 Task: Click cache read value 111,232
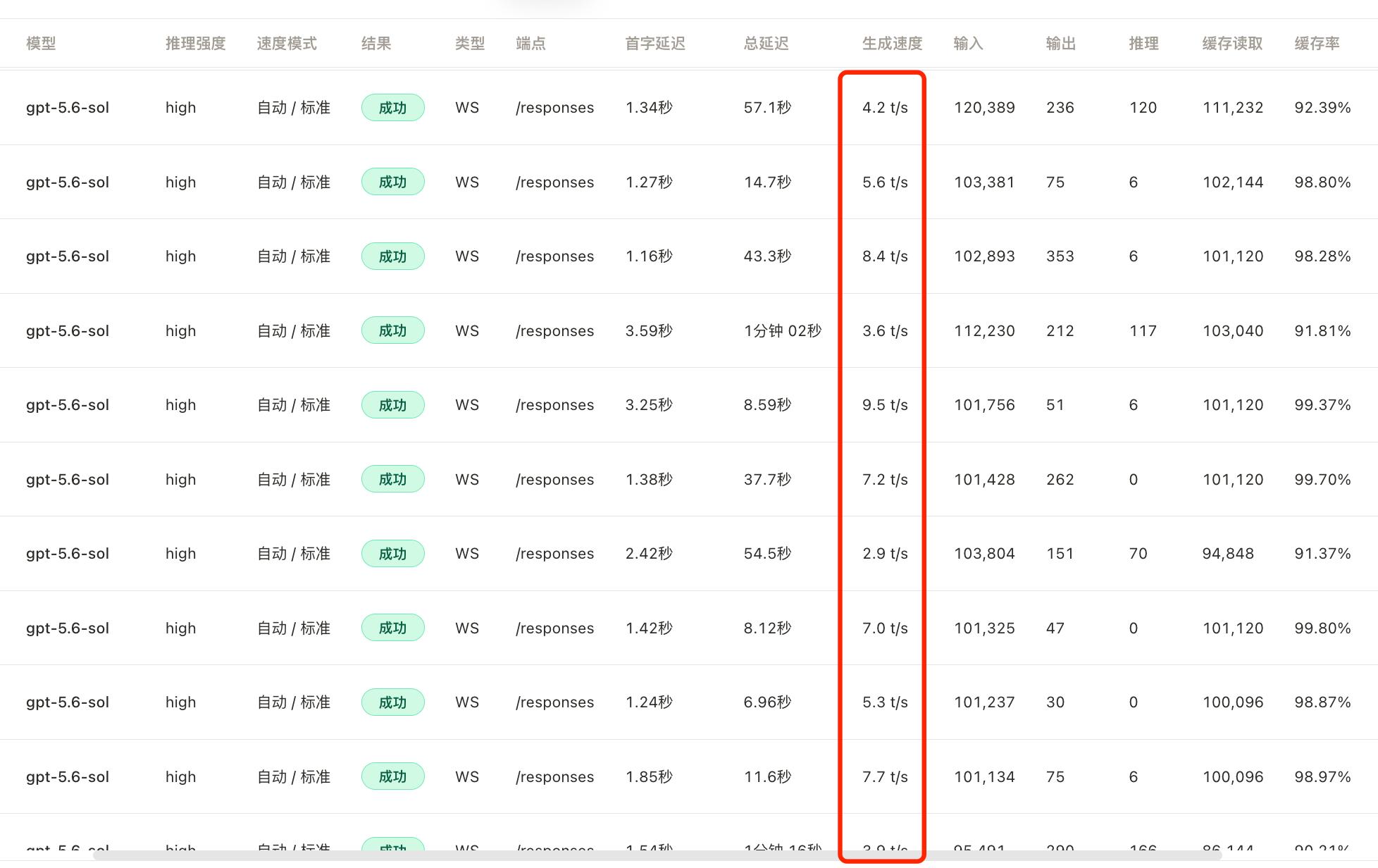coord(1233,108)
